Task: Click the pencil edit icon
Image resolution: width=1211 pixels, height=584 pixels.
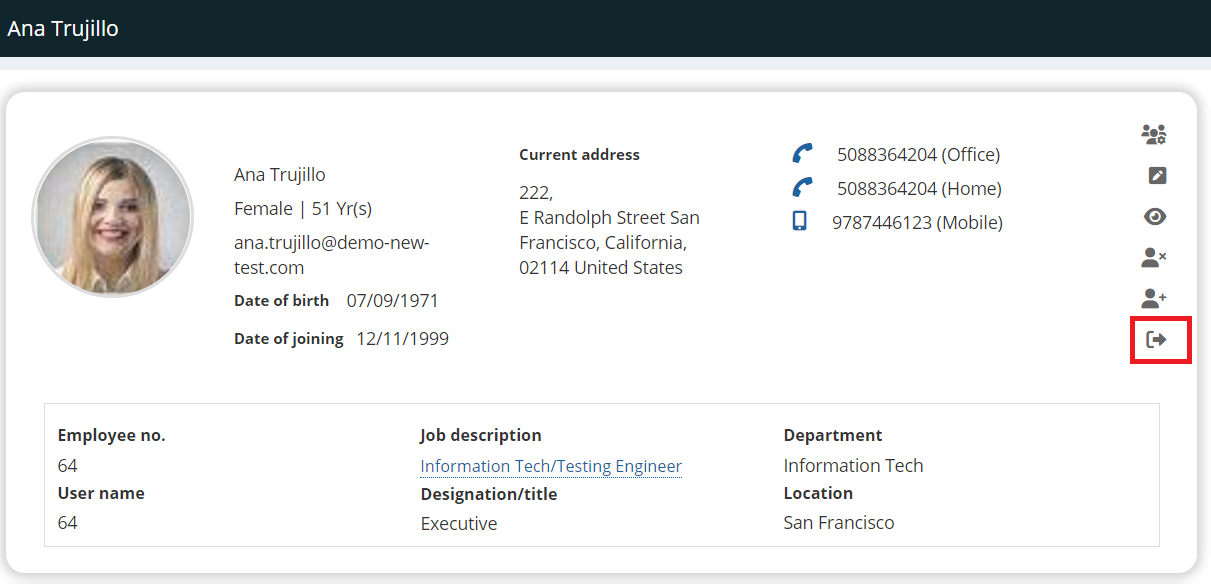Action: pyautogui.click(x=1157, y=176)
